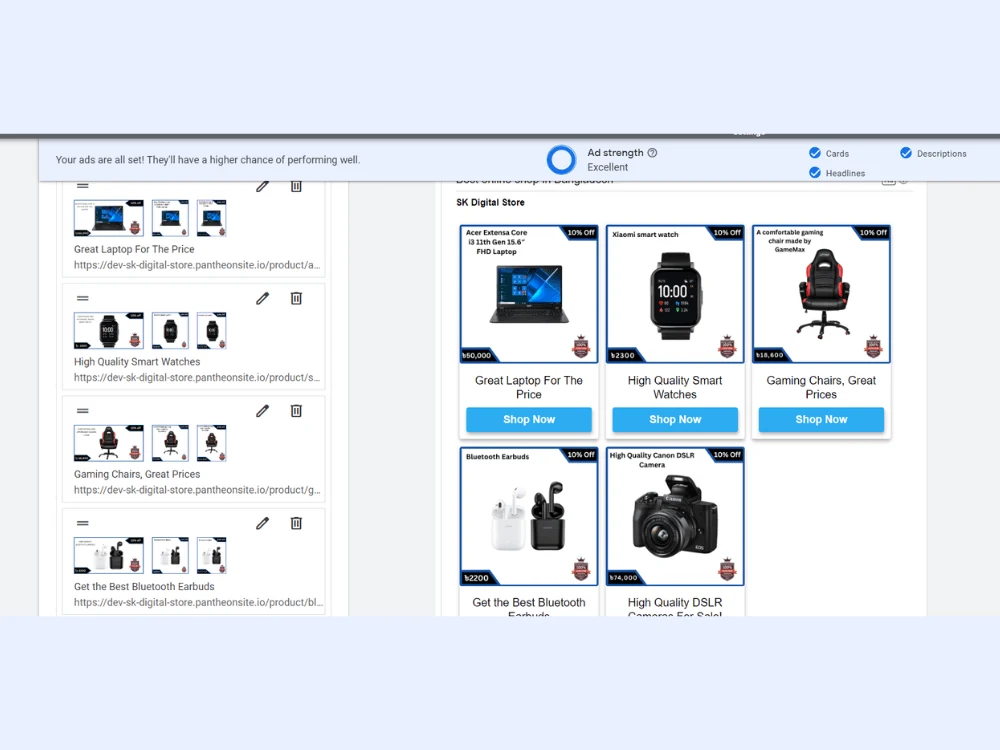Screen dimensions: 1000x750
Task: Edit the High Quality Smart Watches card
Action: point(263,298)
